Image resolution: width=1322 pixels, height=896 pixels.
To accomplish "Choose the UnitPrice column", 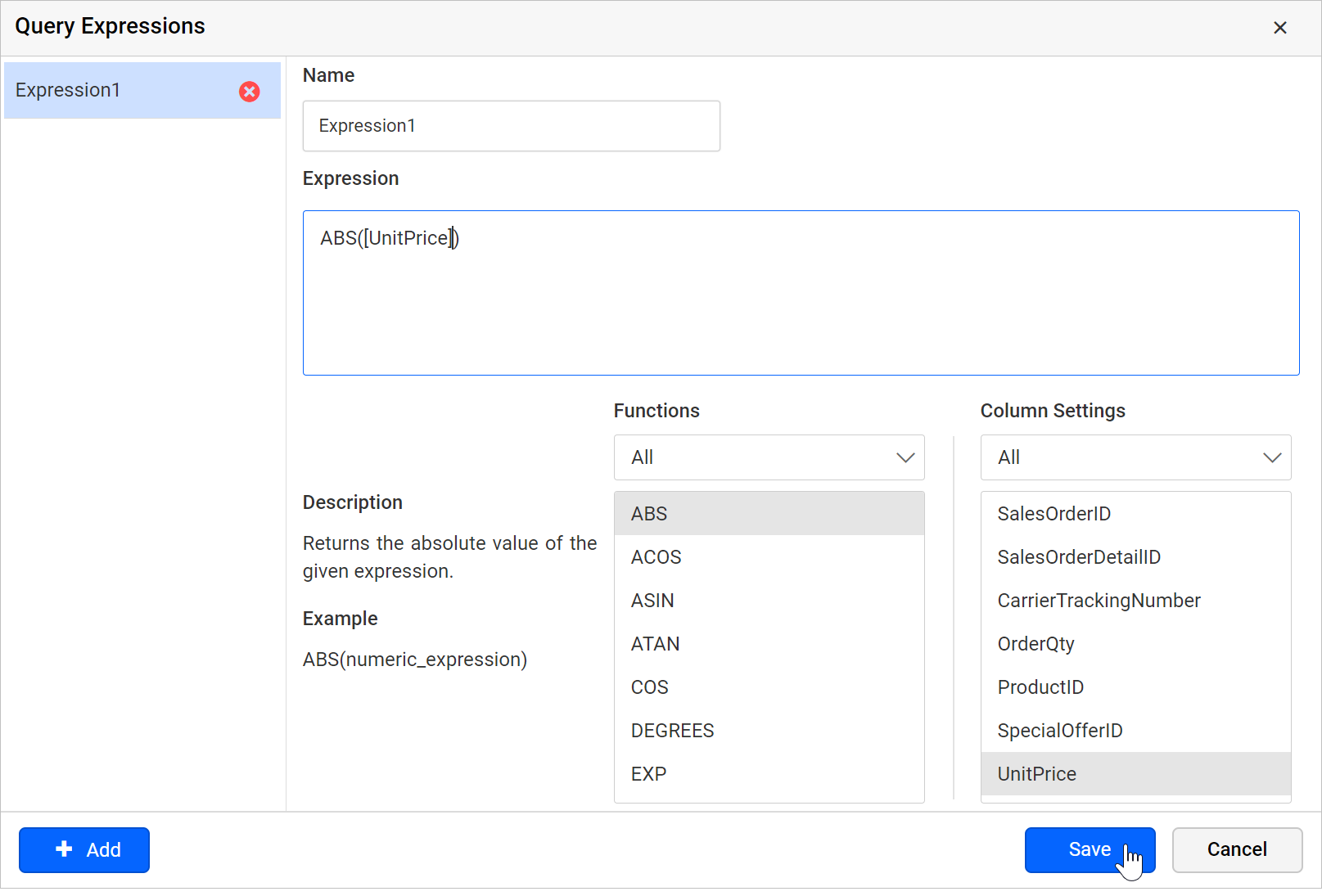I will pyautogui.click(x=1136, y=774).
